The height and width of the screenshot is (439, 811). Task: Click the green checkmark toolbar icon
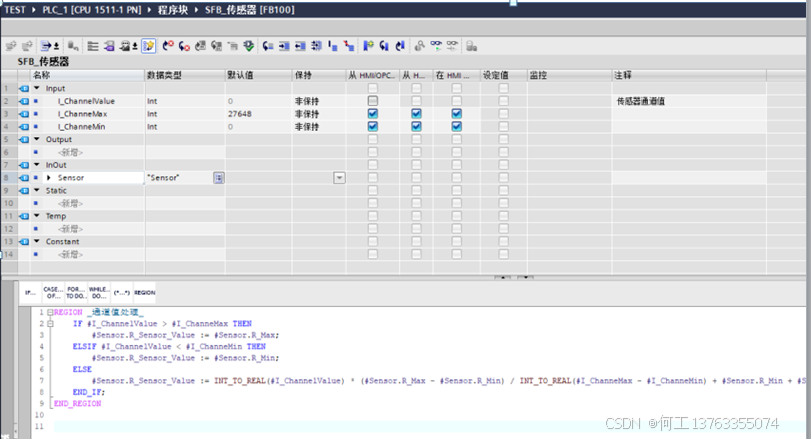point(249,46)
